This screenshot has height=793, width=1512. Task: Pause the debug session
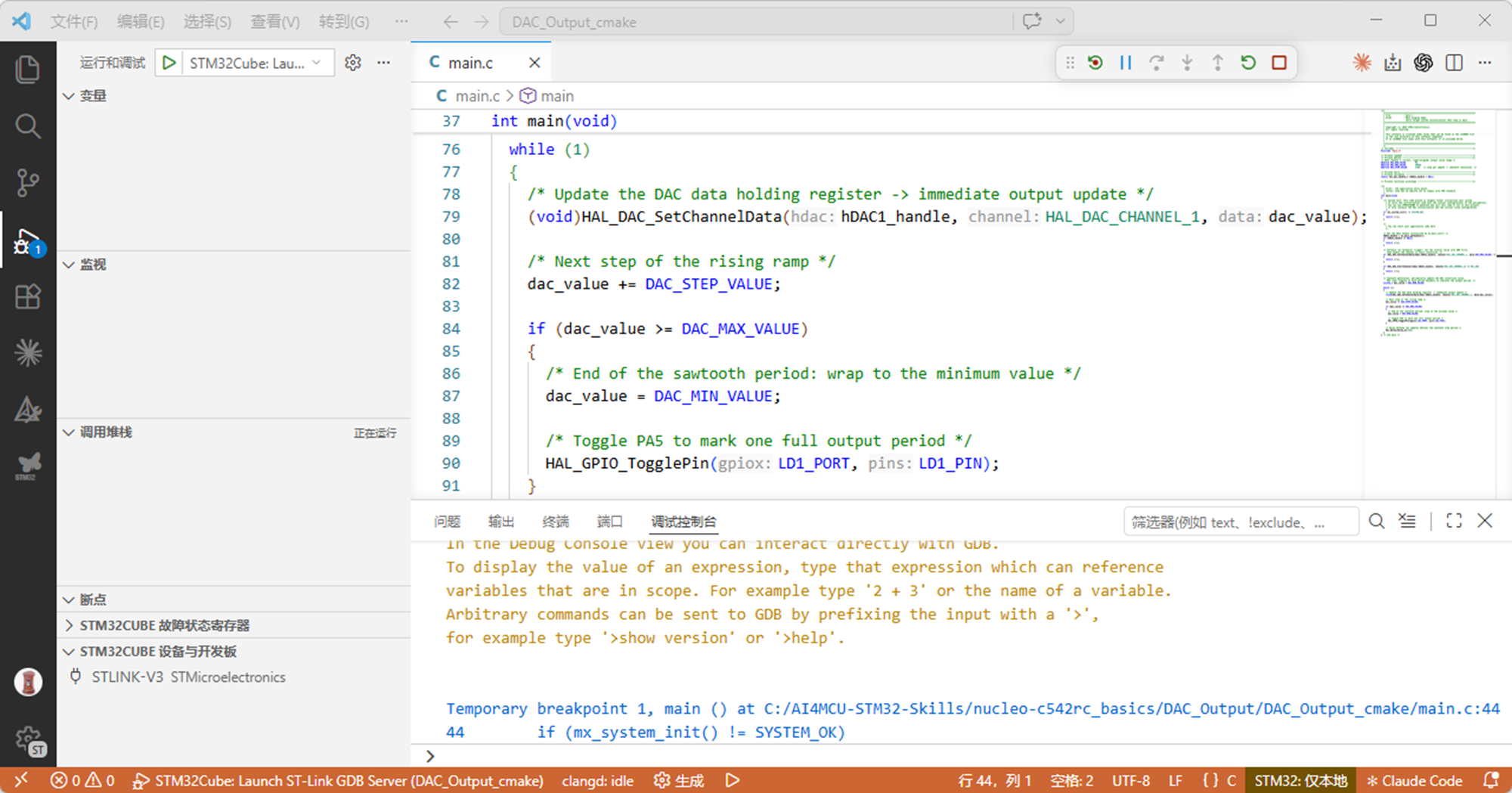point(1126,63)
